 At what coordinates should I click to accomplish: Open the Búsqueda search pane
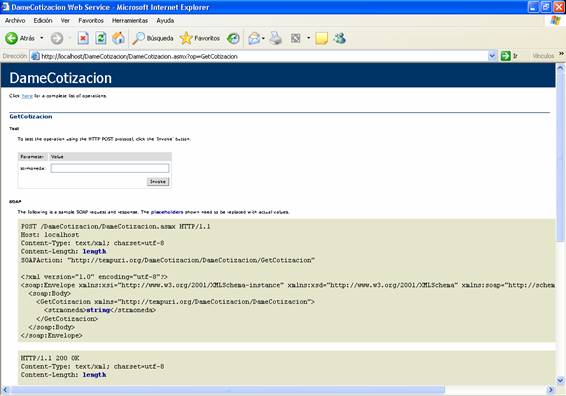tap(153, 38)
